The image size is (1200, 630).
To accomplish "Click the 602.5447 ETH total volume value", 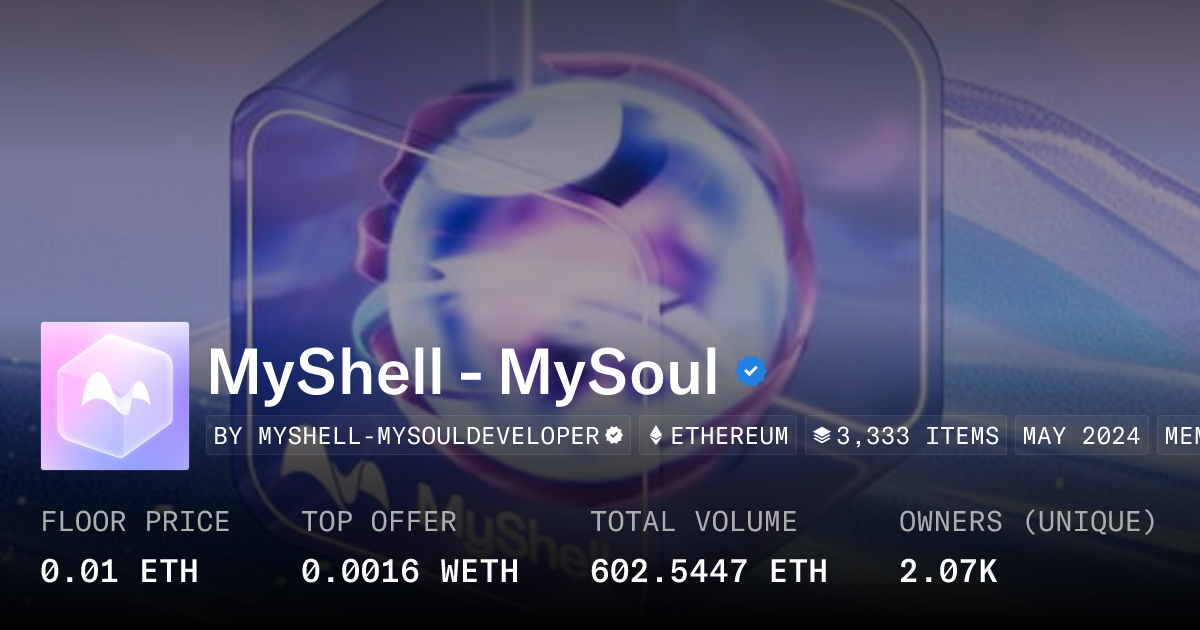I will point(709,571).
